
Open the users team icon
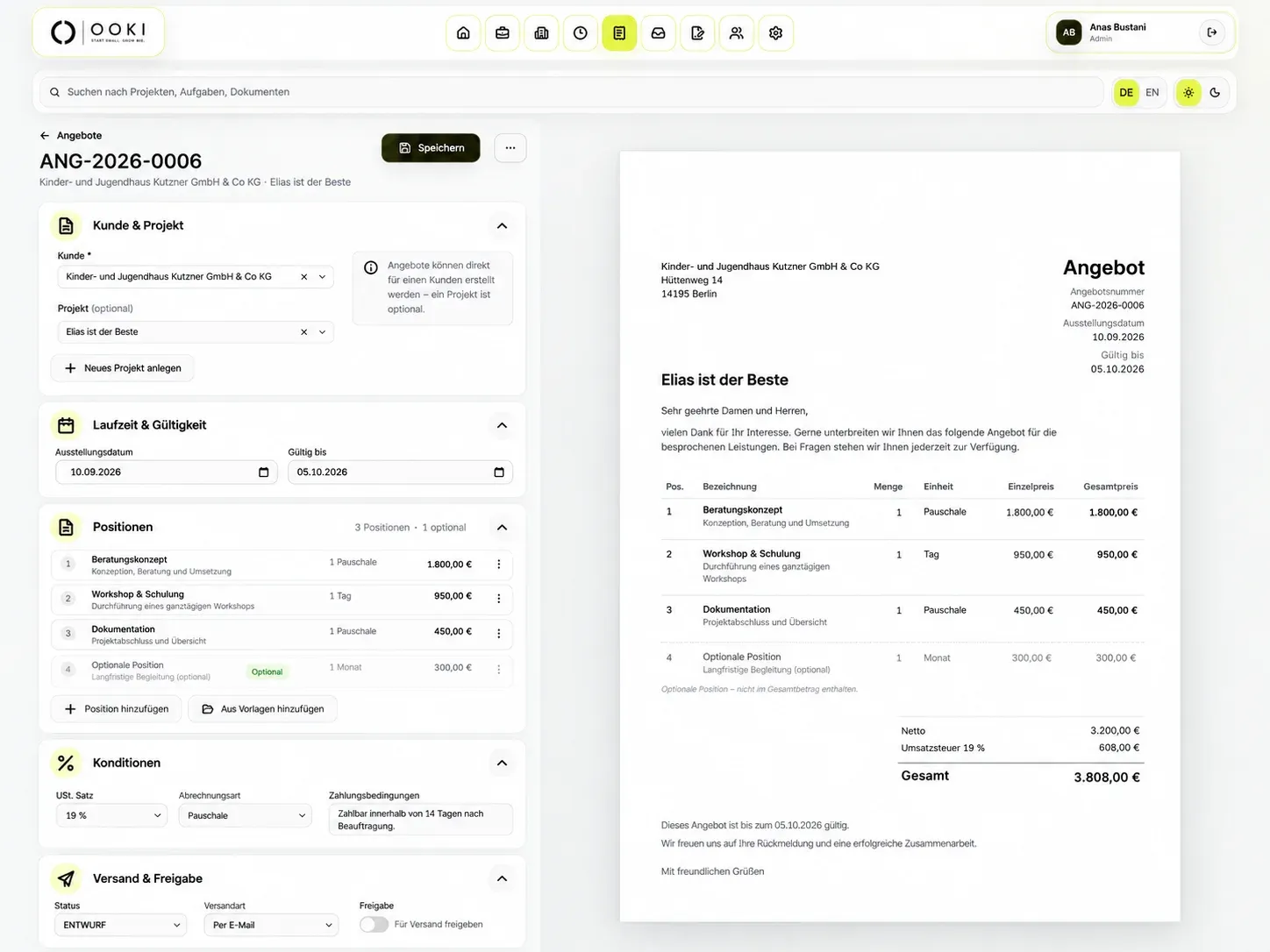tap(737, 33)
